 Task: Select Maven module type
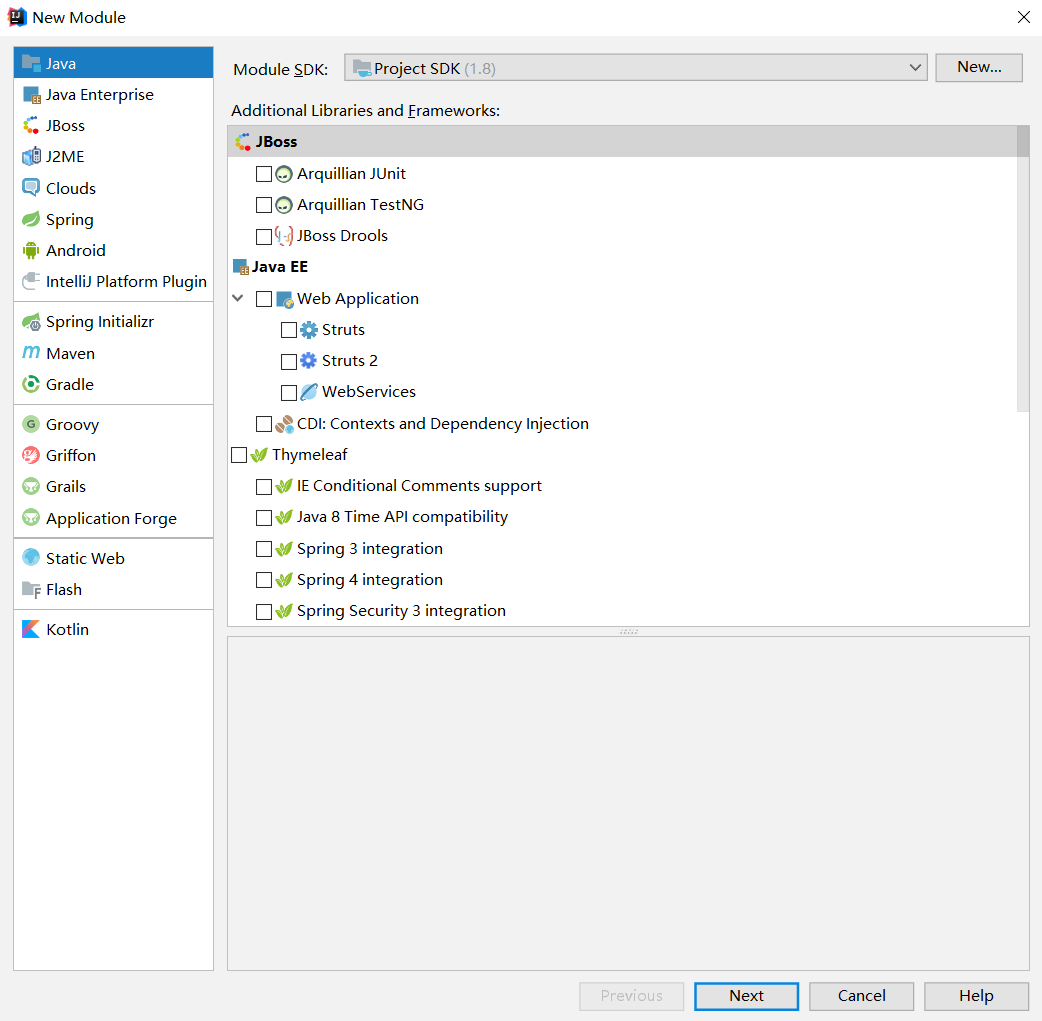point(114,353)
